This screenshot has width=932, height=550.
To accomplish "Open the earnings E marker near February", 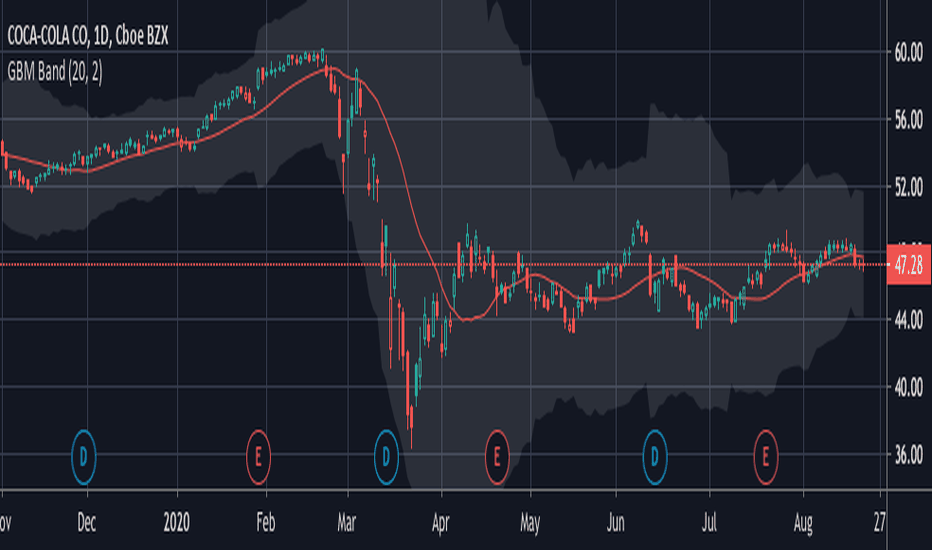I will [259, 457].
